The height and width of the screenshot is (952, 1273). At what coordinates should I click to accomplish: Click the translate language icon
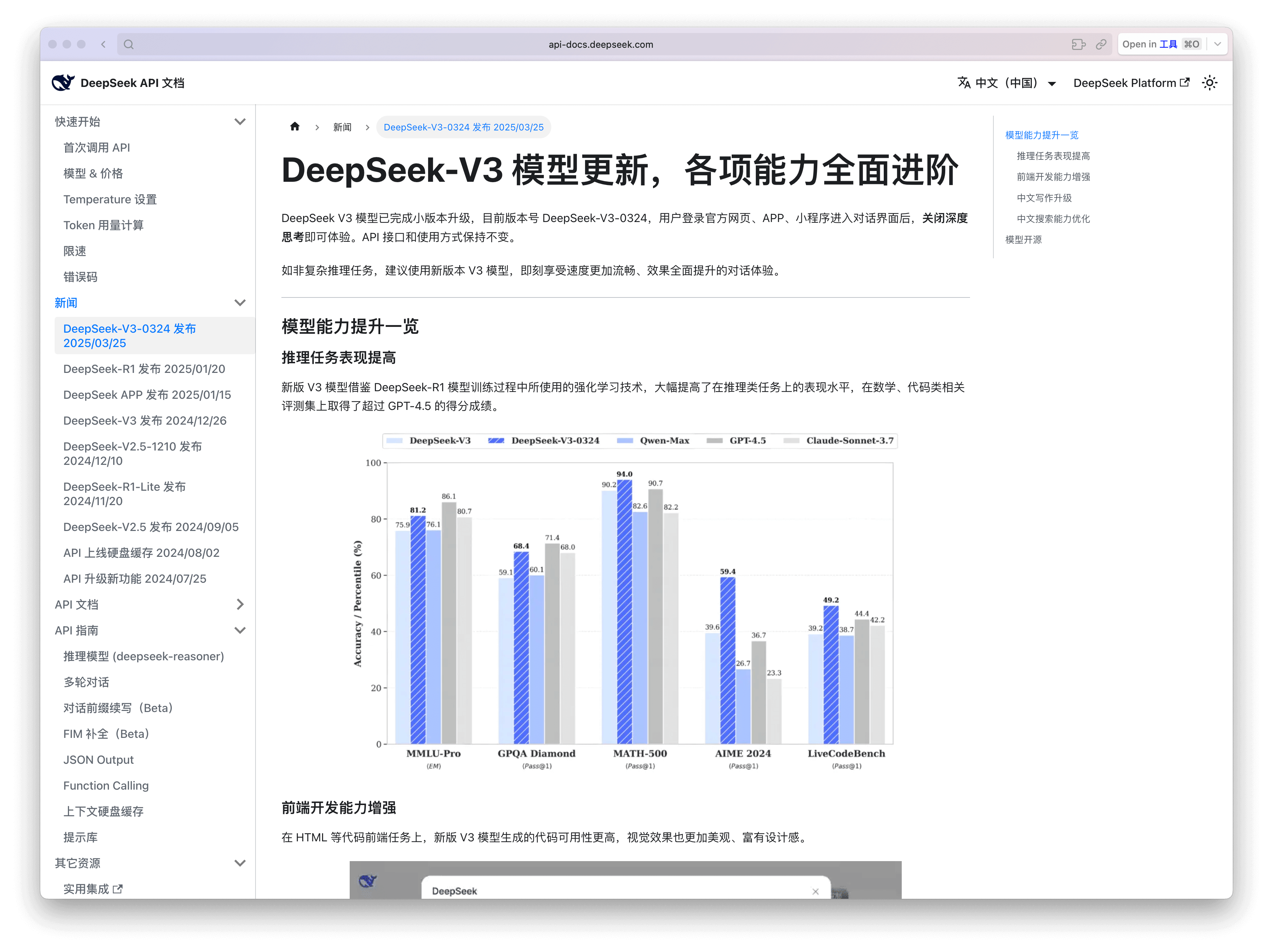964,83
